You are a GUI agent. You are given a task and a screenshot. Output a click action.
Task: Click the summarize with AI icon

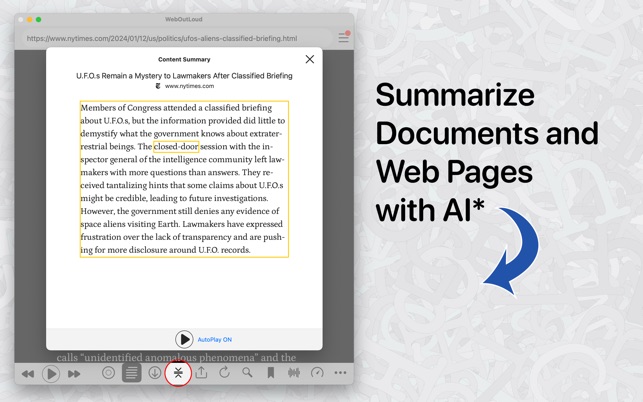(x=178, y=373)
